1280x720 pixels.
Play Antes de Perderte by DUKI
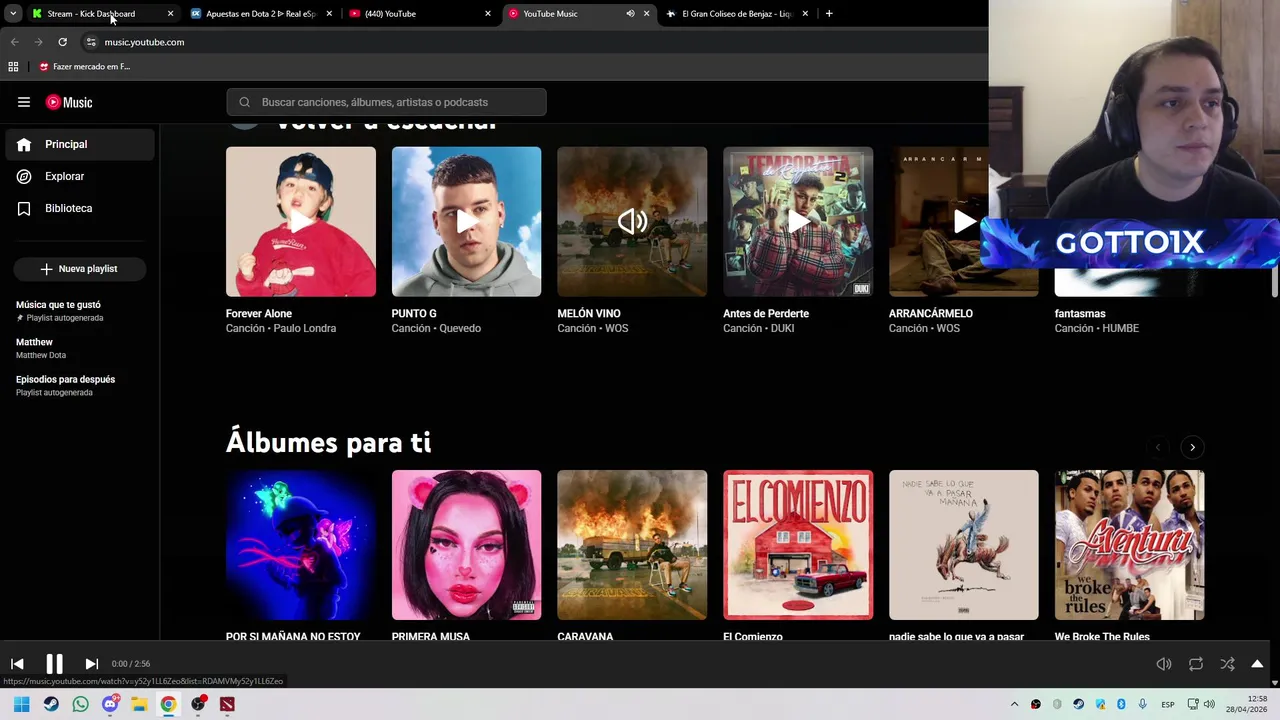point(798,222)
